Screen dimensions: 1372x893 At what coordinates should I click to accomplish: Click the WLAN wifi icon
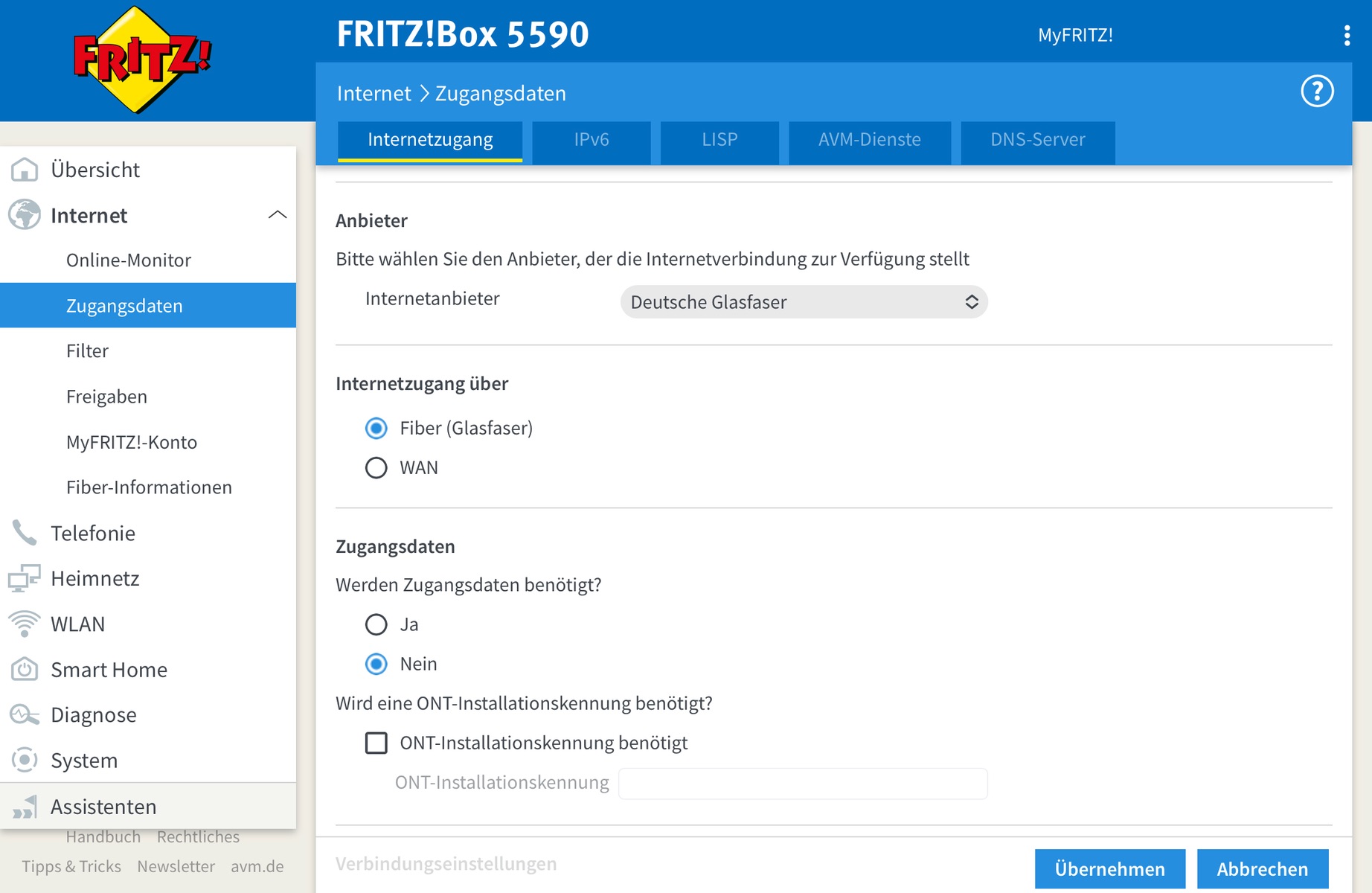pos(25,624)
